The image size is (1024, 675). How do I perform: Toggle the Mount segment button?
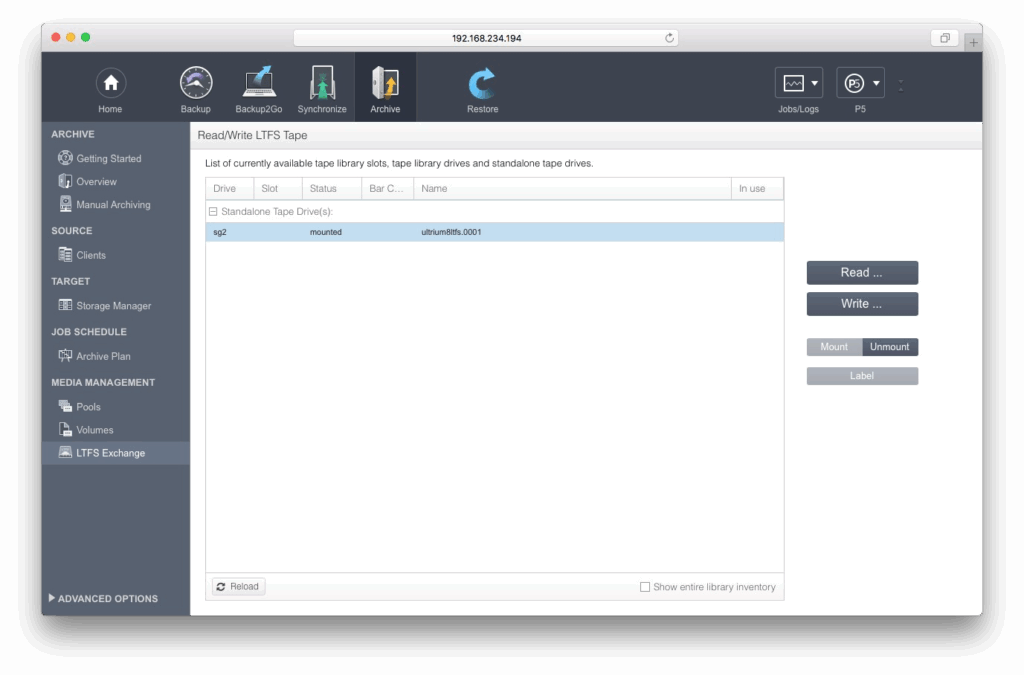pyautogui.click(x=834, y=347)
